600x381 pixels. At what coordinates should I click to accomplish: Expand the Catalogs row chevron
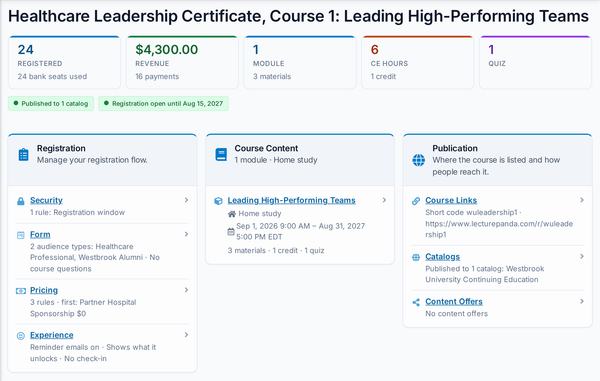[582, 256]
